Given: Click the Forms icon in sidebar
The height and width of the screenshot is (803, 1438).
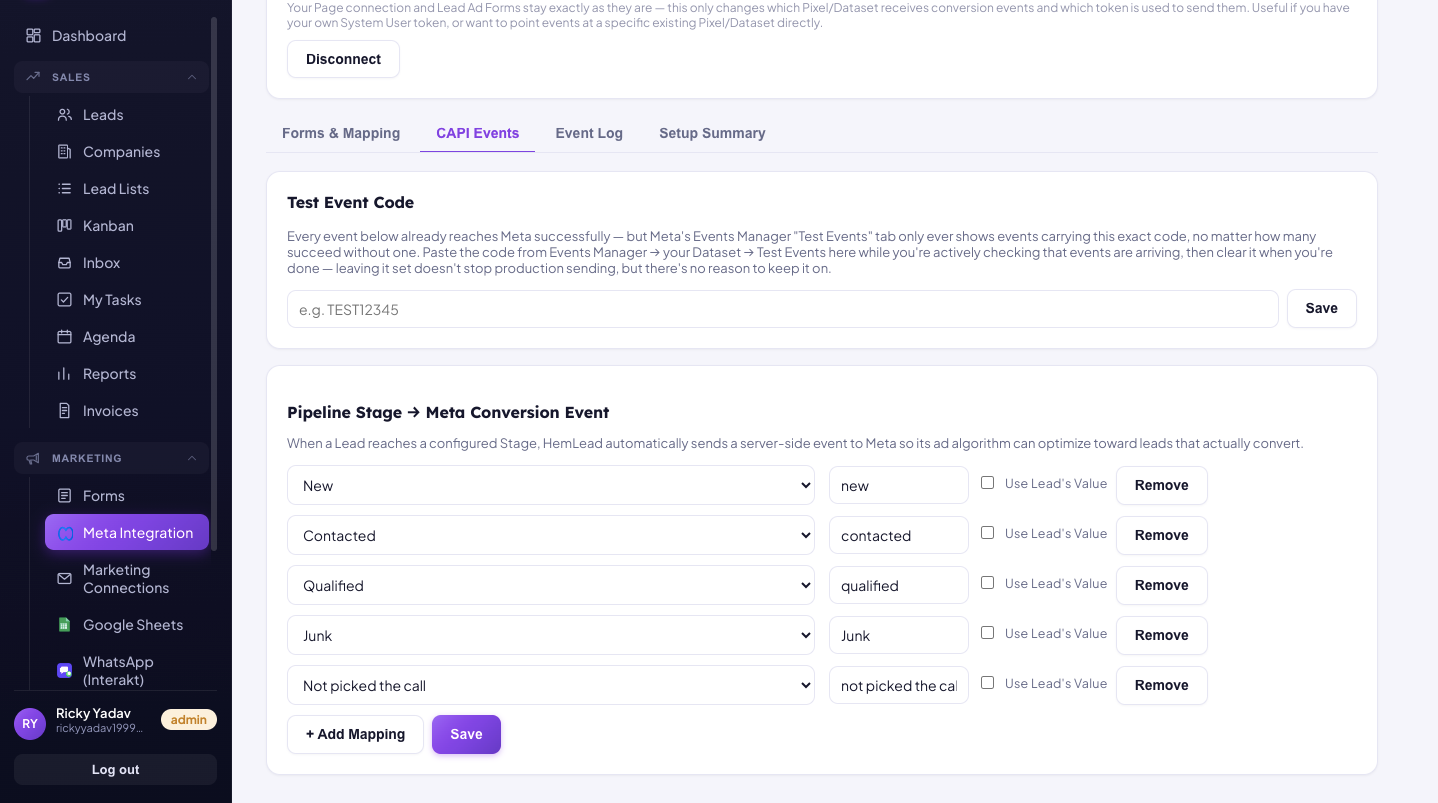Looking at the screenshot, I should [65, 496].
